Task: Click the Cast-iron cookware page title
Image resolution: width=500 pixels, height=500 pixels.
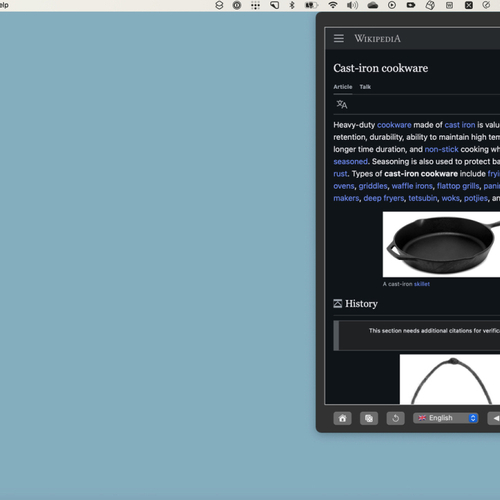Action: [381, 68]
